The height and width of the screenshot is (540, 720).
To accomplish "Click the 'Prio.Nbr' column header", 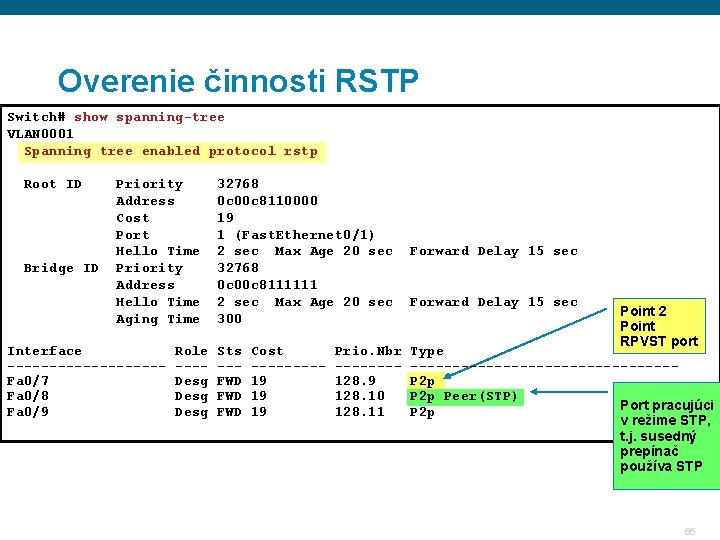I will coord(368,351).
